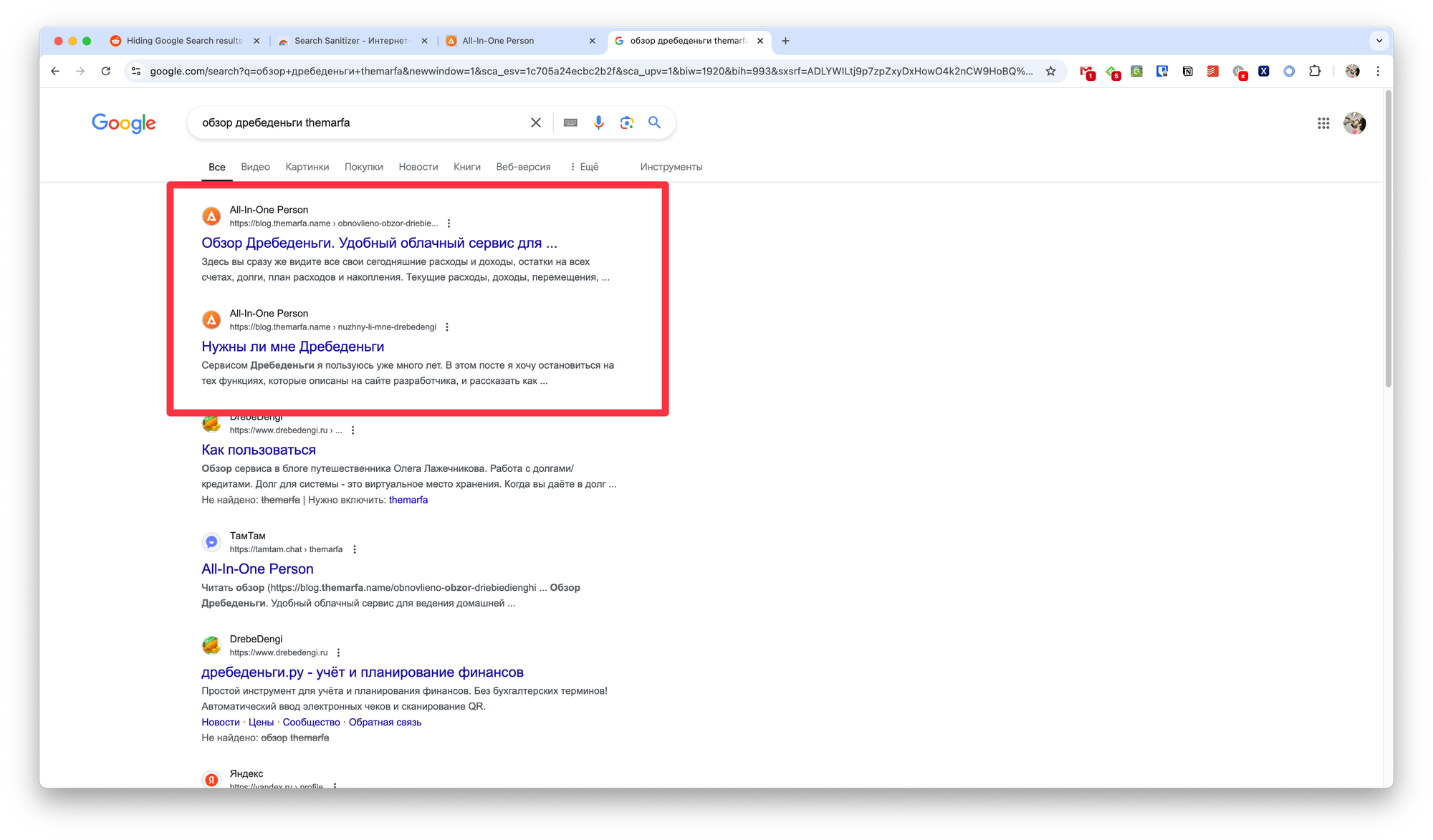The height and width of the screenshot is (840, 1433).
Task: Clear the search query with X
Action: pos(535,122)
